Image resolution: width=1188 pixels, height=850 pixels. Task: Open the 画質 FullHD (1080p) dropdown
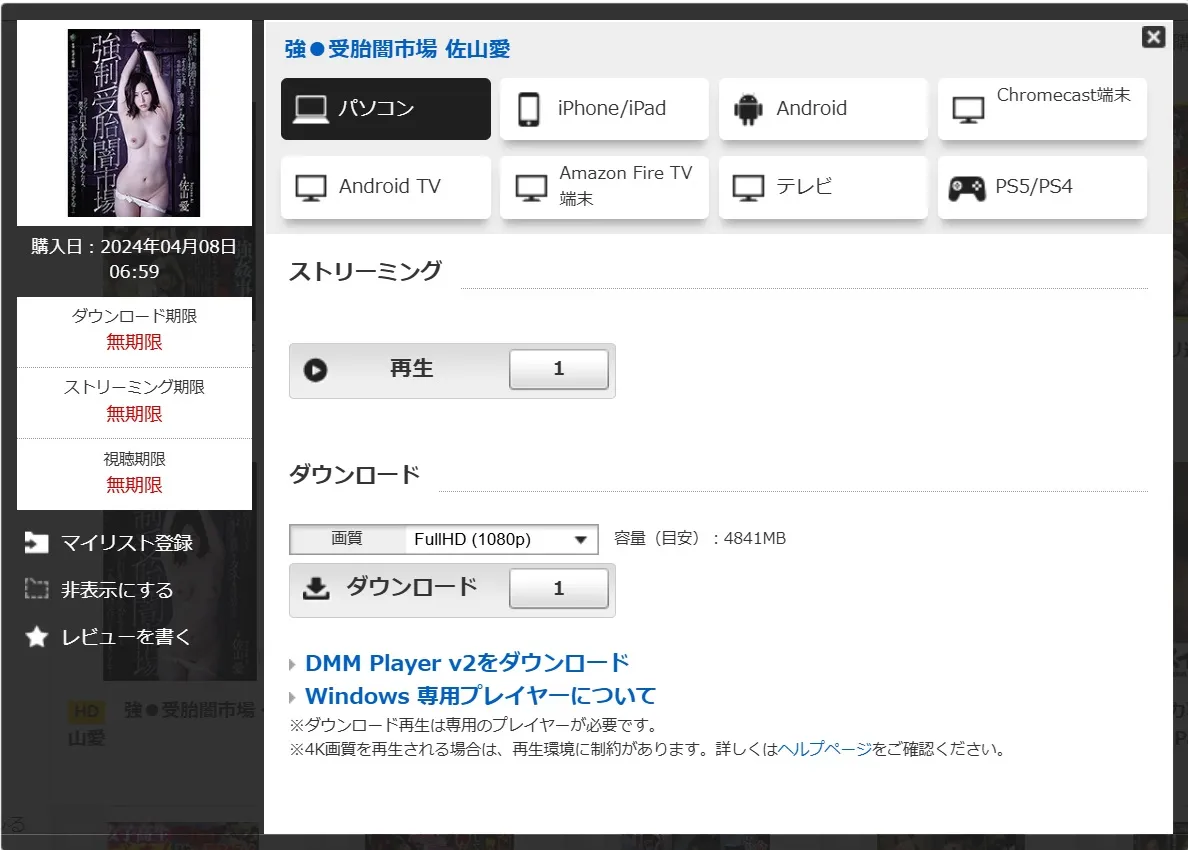point(501,539)
